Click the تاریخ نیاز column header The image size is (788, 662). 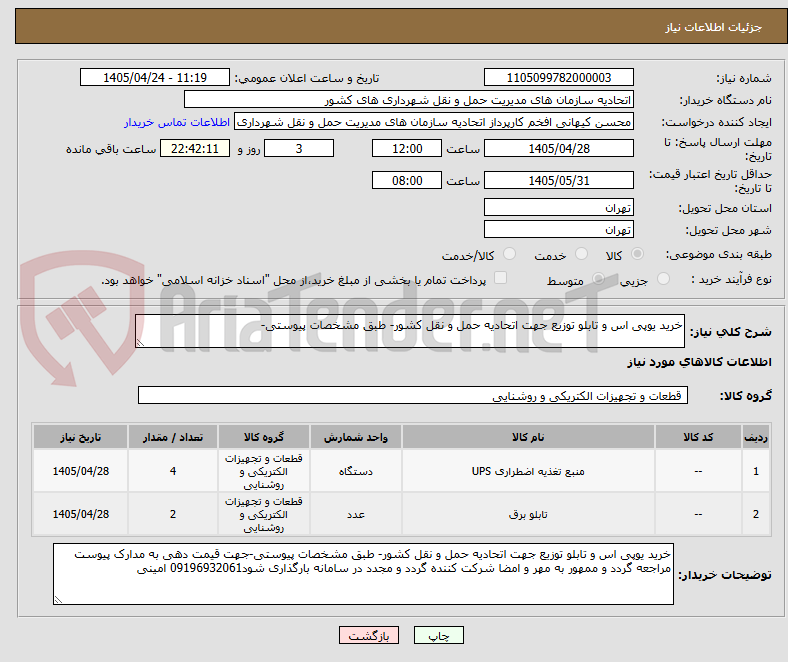point(80,437)
